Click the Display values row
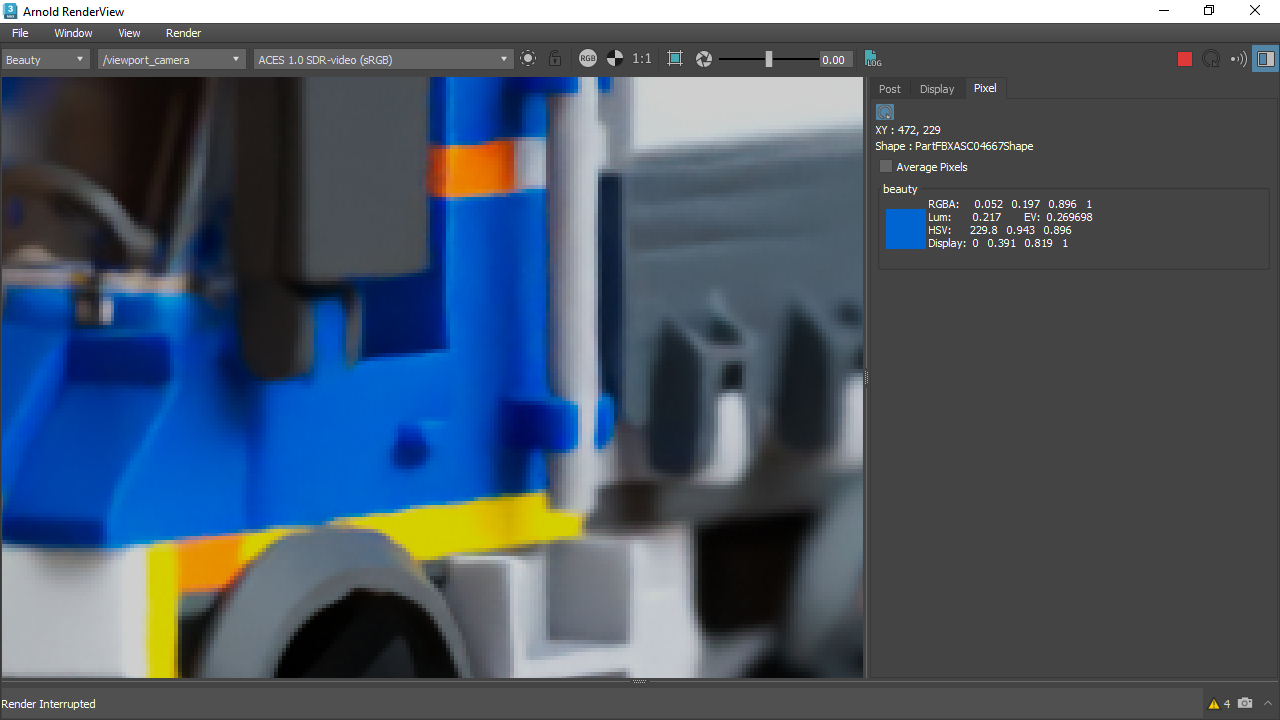1280x720 pixels. pyautogui.click(x=998, y=243)
